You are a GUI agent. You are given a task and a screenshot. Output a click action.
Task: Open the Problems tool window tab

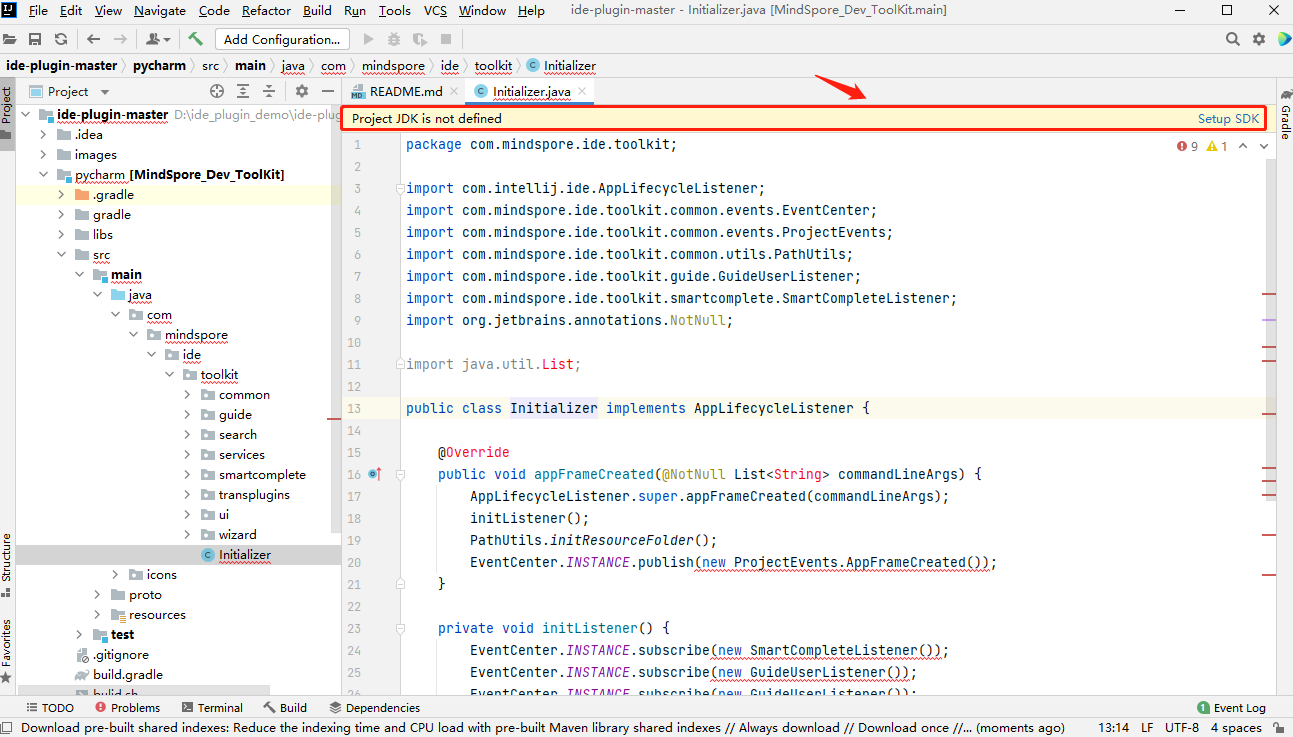click(126, 708)
